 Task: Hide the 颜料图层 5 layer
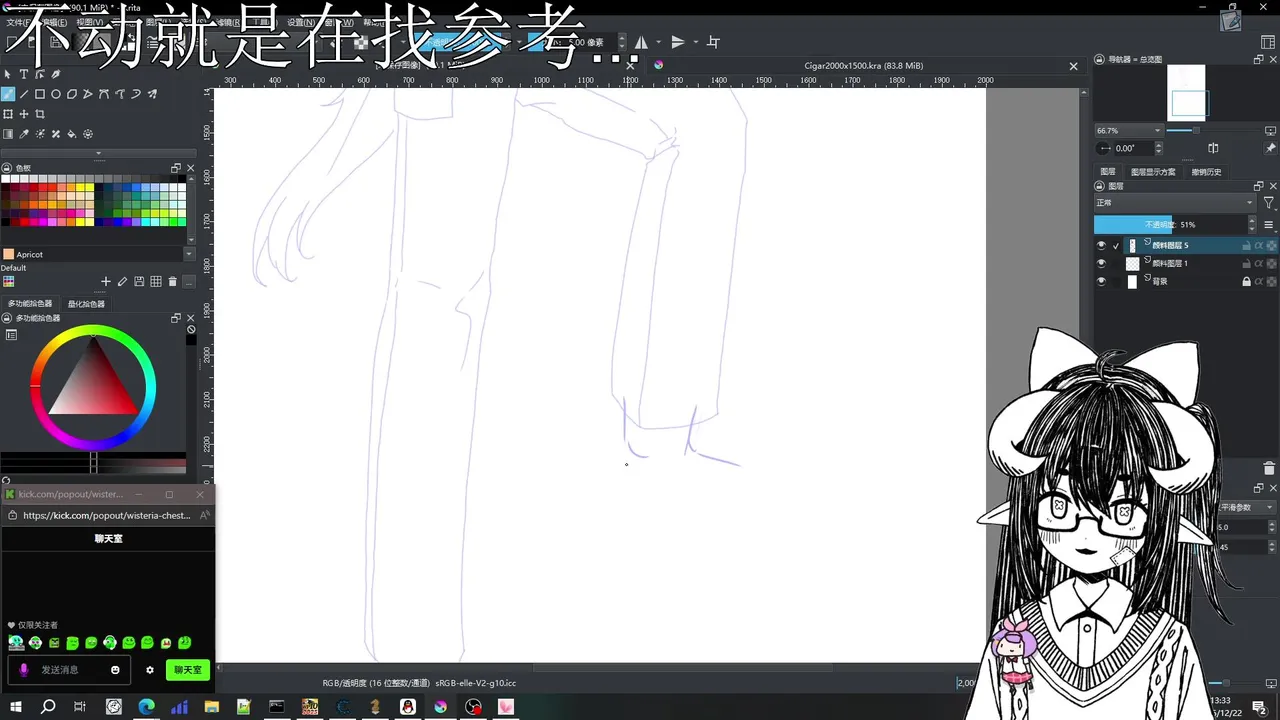click(x=1101, y=245)
